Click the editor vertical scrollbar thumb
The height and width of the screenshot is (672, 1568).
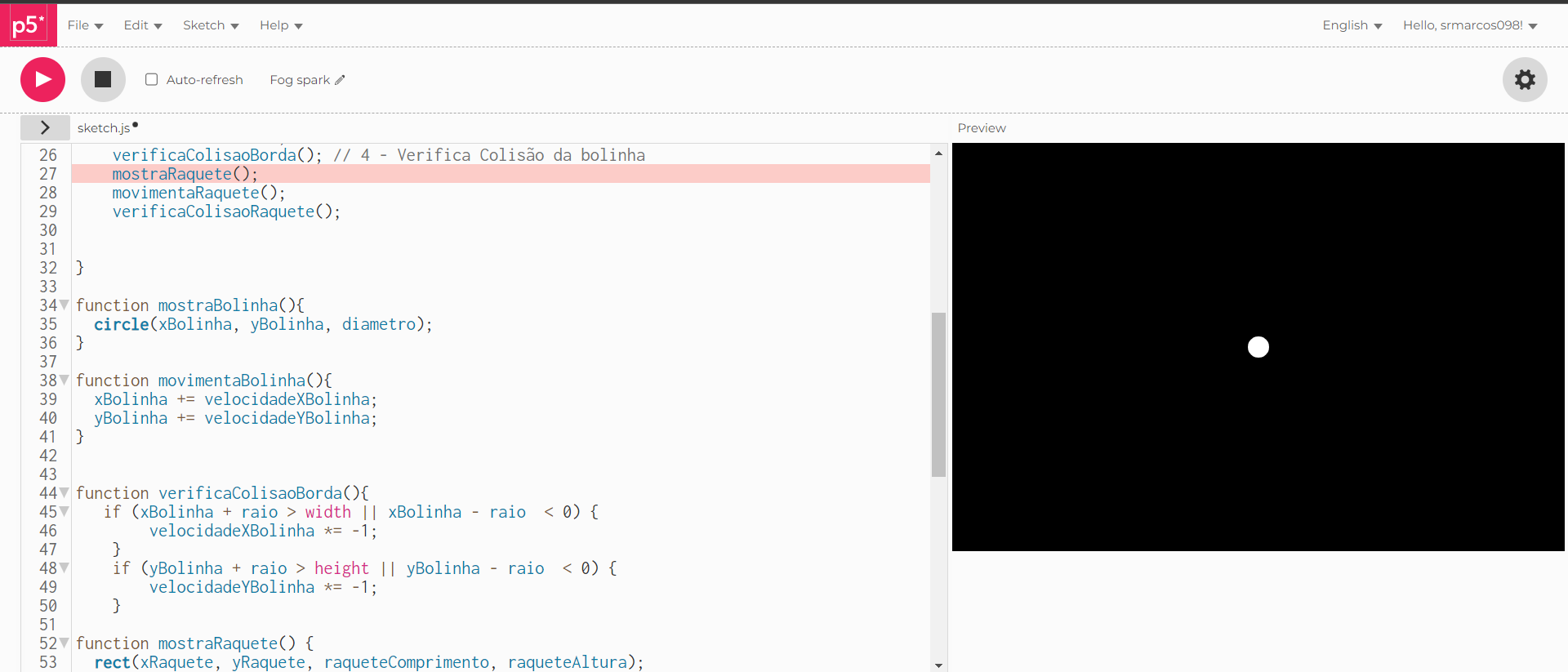pos(938,394)
